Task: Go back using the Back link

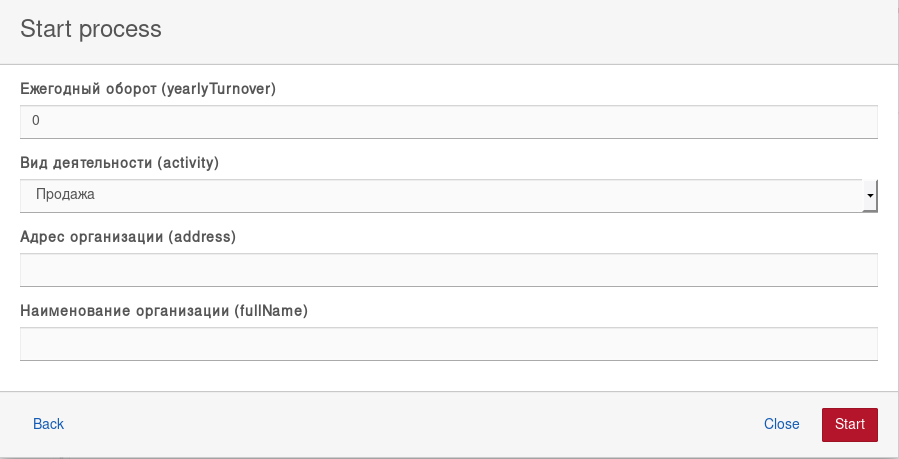Action: click(48, 424)
